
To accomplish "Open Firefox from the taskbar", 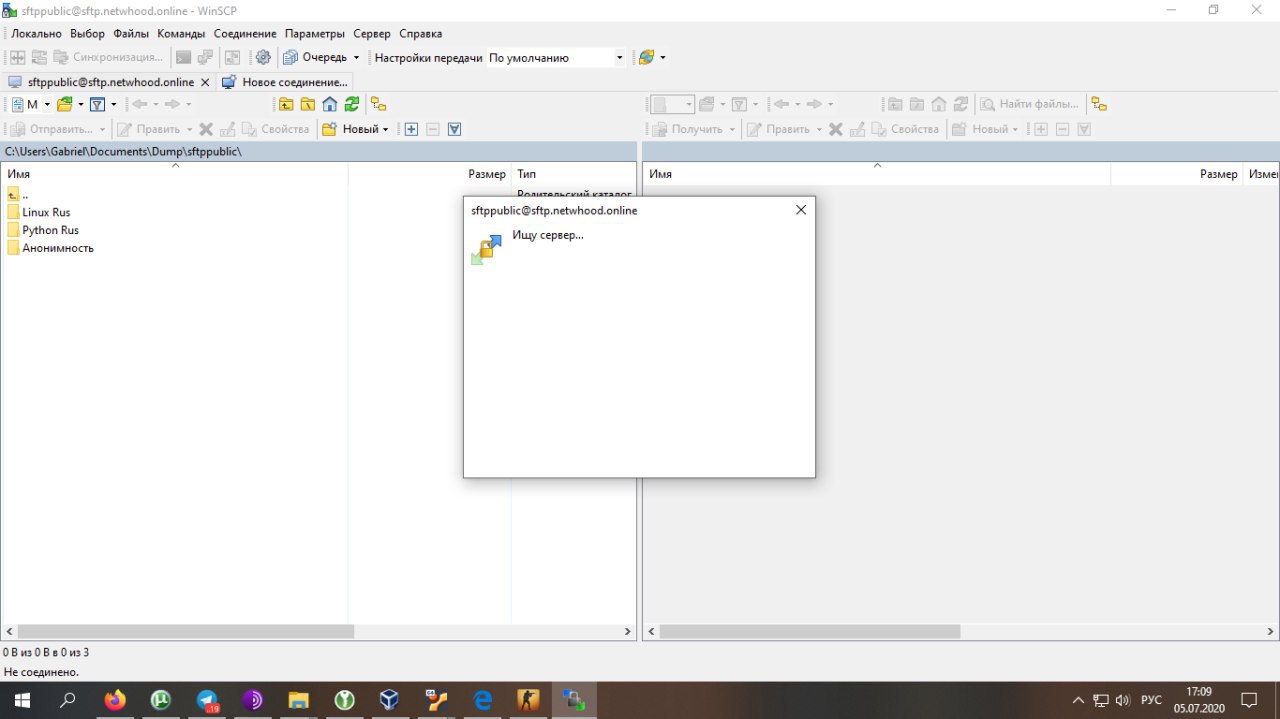I will pos(115,700).
